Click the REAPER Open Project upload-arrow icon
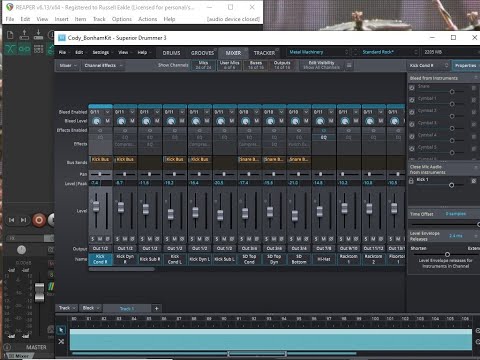This screenshot has height=360, width=480. coord(24,35)
